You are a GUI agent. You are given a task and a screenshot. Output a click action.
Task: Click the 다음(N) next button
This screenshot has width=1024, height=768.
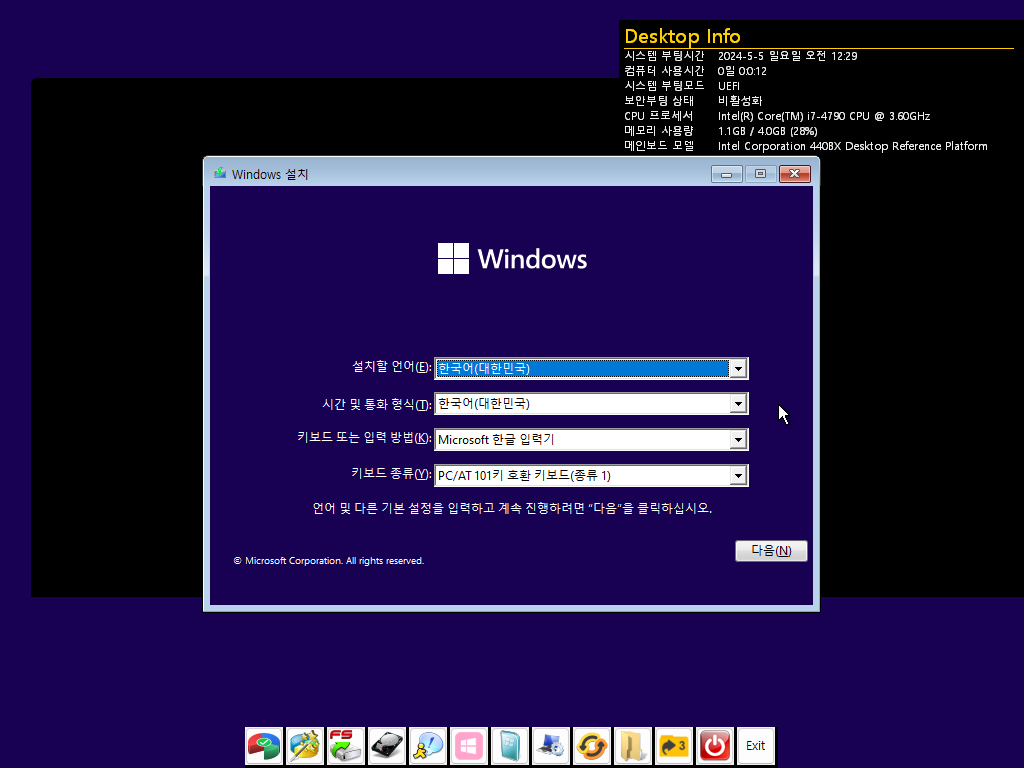point(771,551)
